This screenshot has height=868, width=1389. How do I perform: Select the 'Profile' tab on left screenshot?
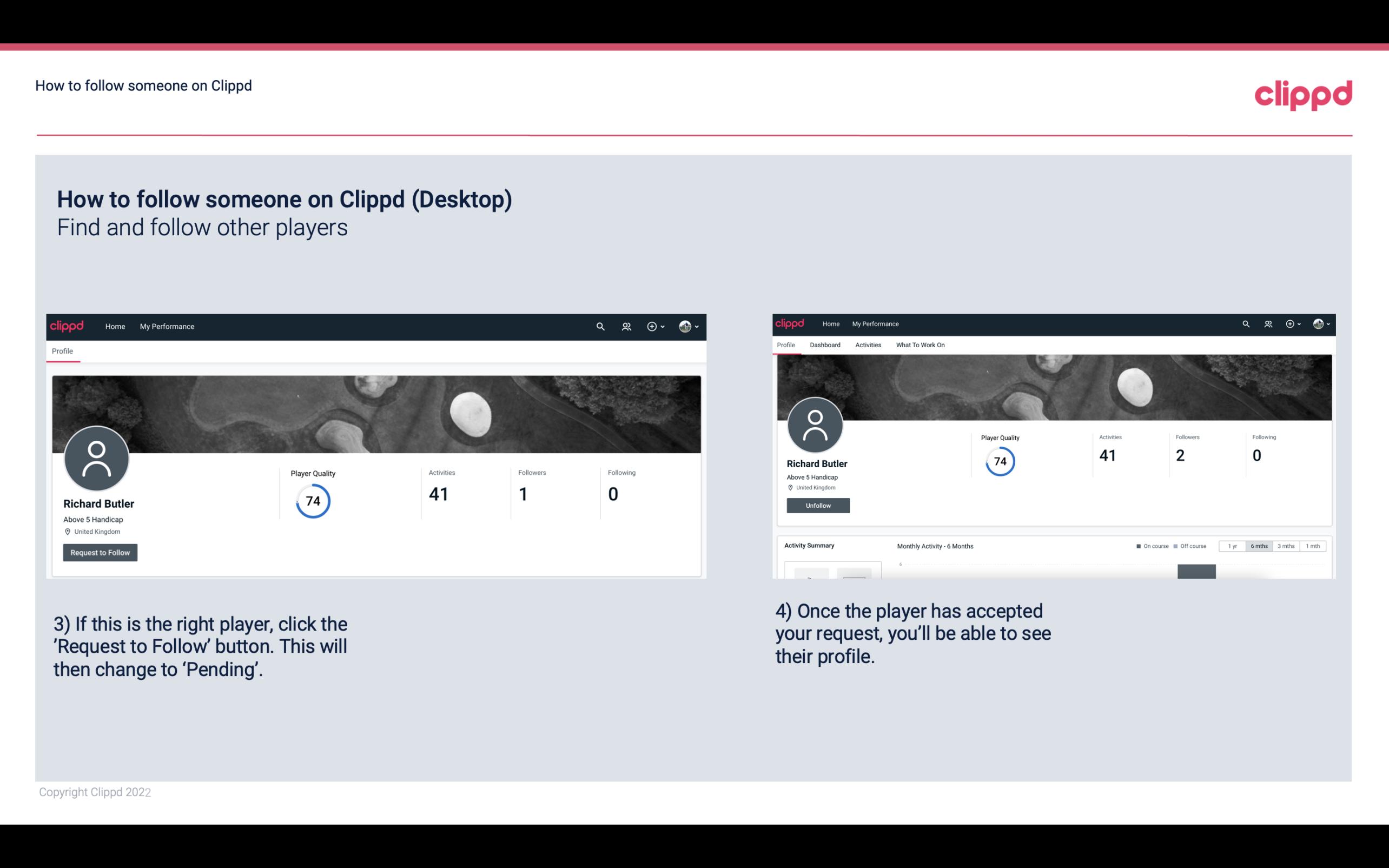(x=62, y=351)
